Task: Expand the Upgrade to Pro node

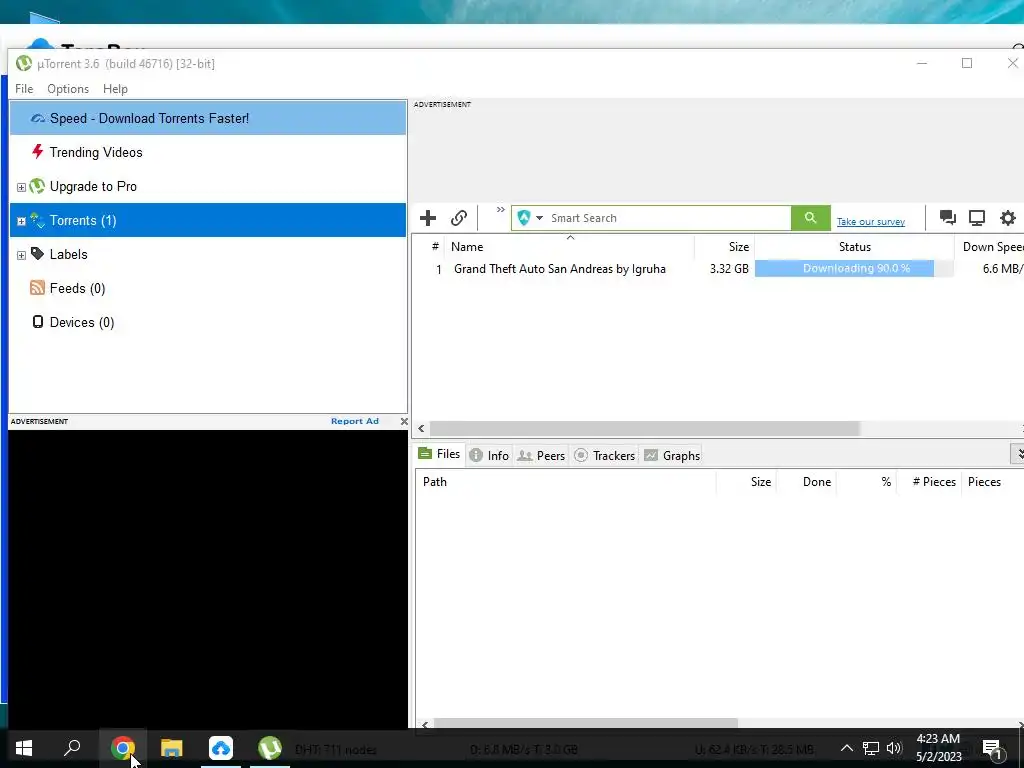Action: [x=21, y=187]
